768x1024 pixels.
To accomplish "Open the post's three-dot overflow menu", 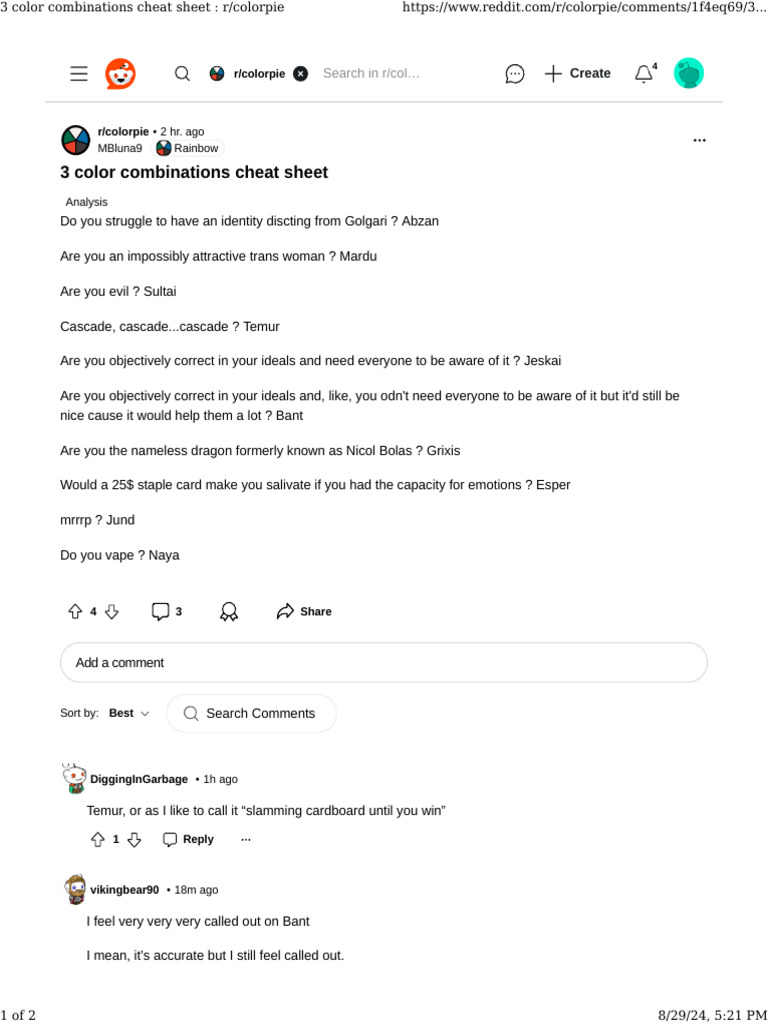I will pos(699,141).
